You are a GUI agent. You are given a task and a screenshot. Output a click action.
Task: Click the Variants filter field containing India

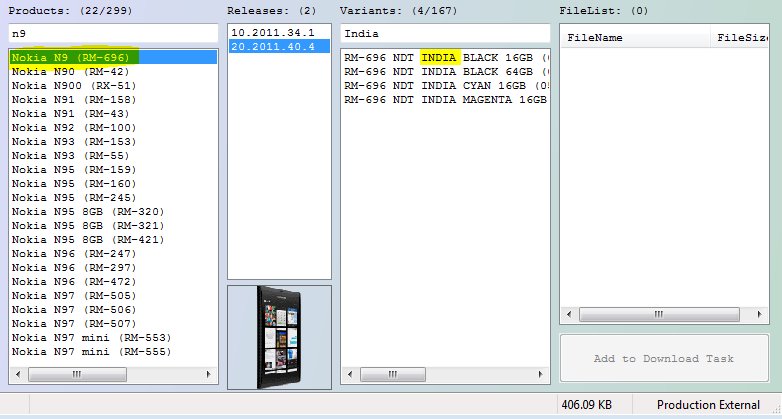click(445, 33)
